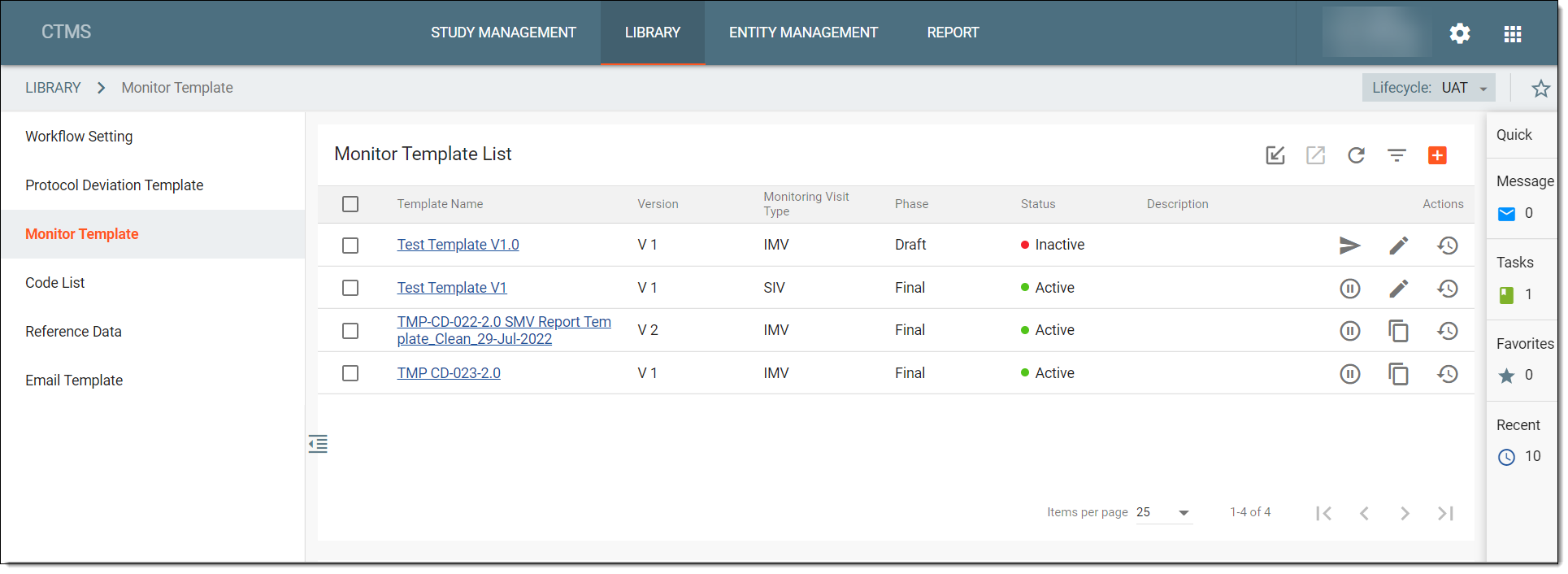Viewport: 1568px width, 574px height.
Task: Check the TMP-CD-022-2.0 SMV Report row checkbox
Action: click(x=350, y=331)
